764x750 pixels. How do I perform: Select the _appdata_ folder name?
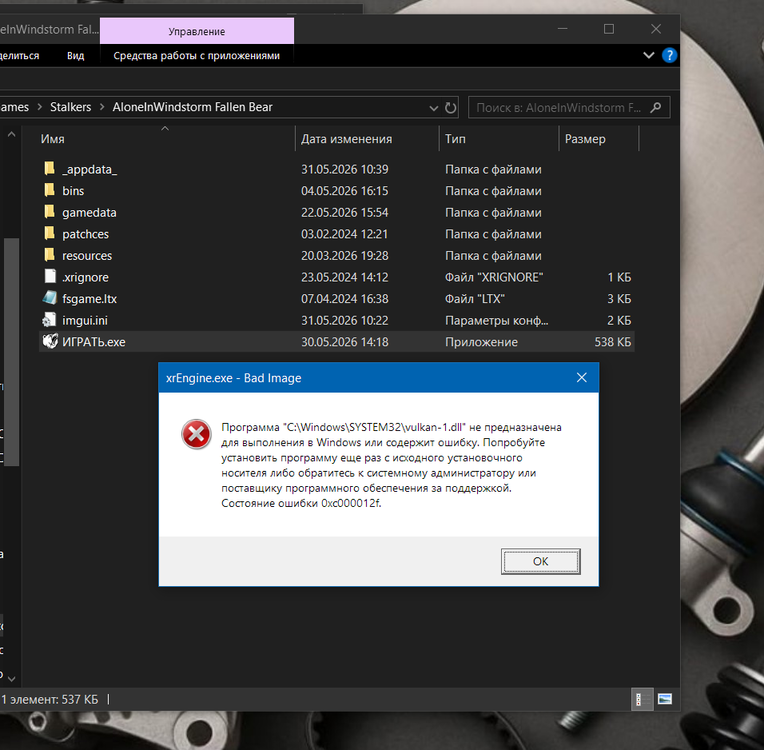[90, 169]
